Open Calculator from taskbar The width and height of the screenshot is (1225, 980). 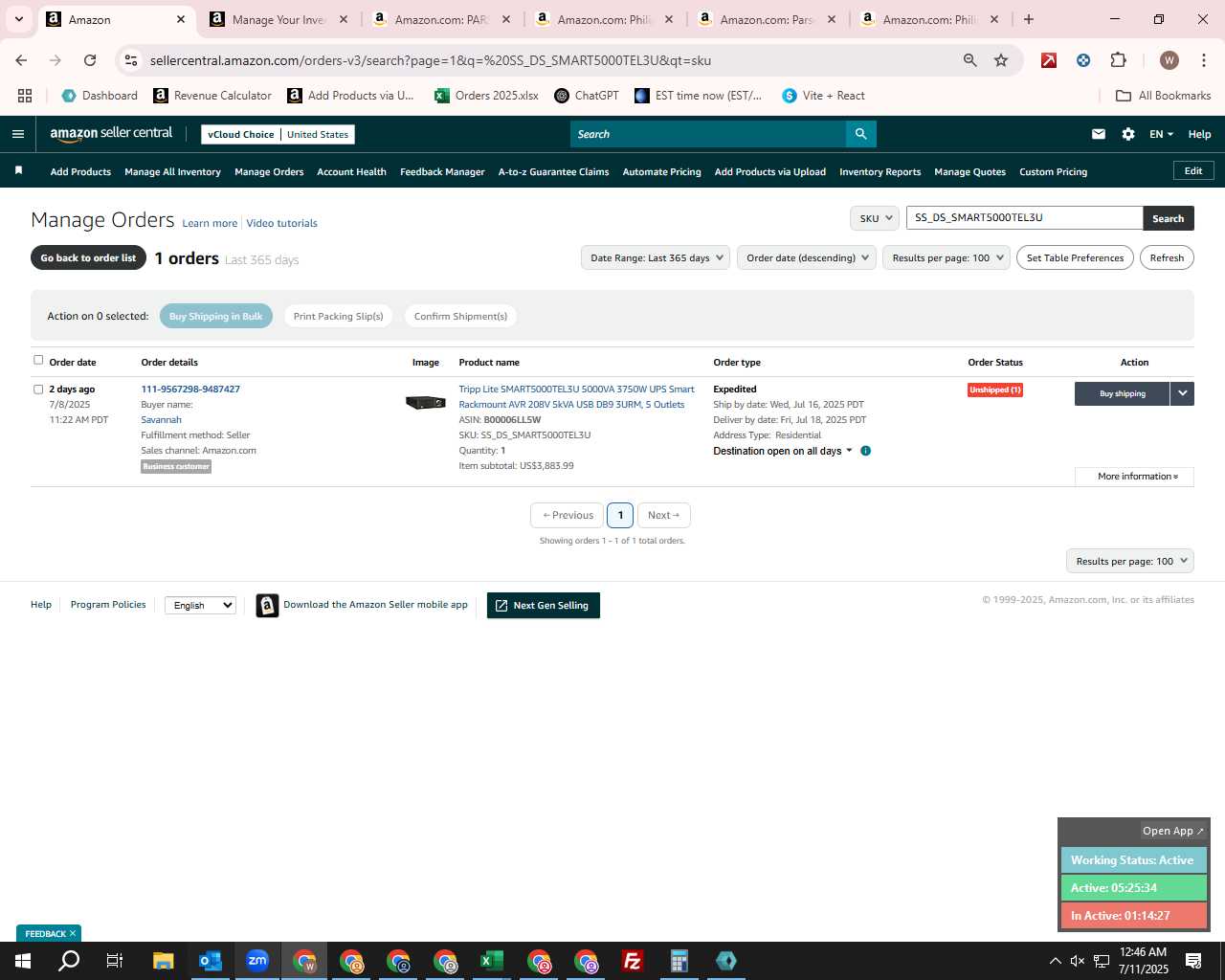coord(679,961)
